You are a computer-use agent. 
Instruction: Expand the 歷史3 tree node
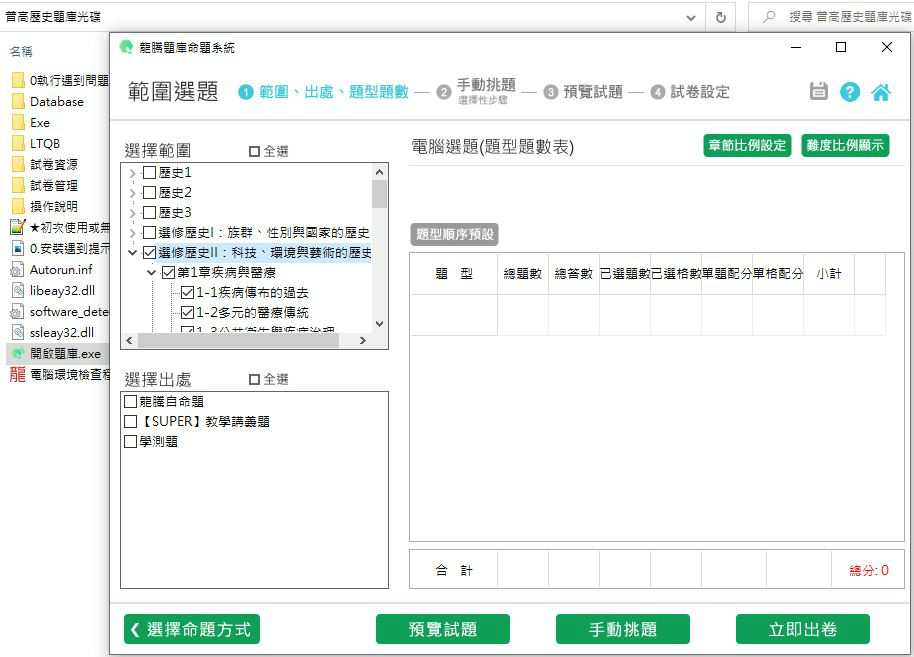[132, 213]
